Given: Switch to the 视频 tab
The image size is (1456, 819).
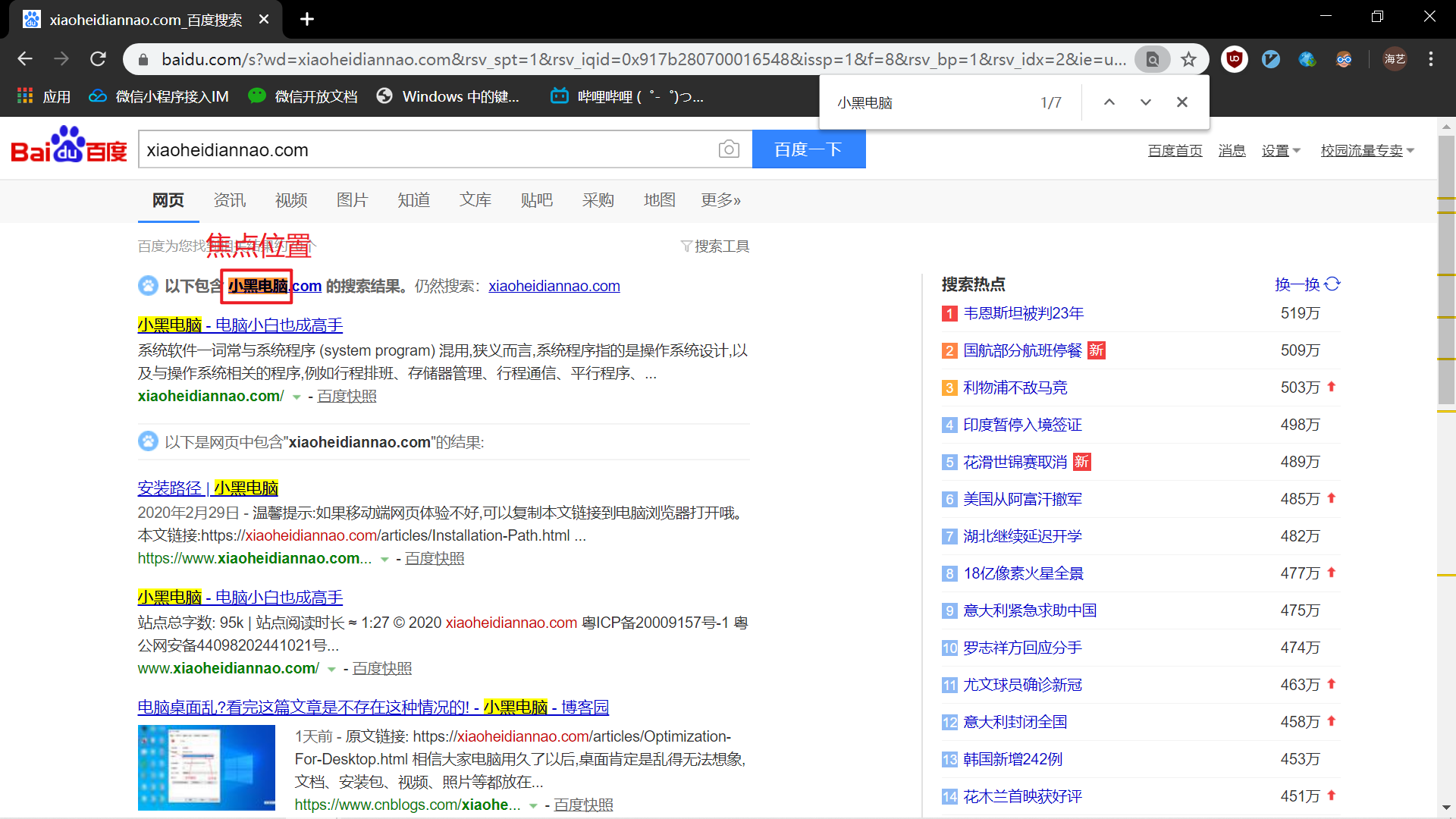Looking at the screenshot, I should tap(291, 200).
